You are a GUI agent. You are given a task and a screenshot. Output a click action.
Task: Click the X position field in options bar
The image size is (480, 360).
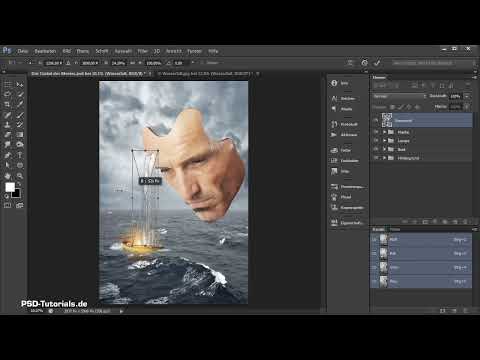53,63
